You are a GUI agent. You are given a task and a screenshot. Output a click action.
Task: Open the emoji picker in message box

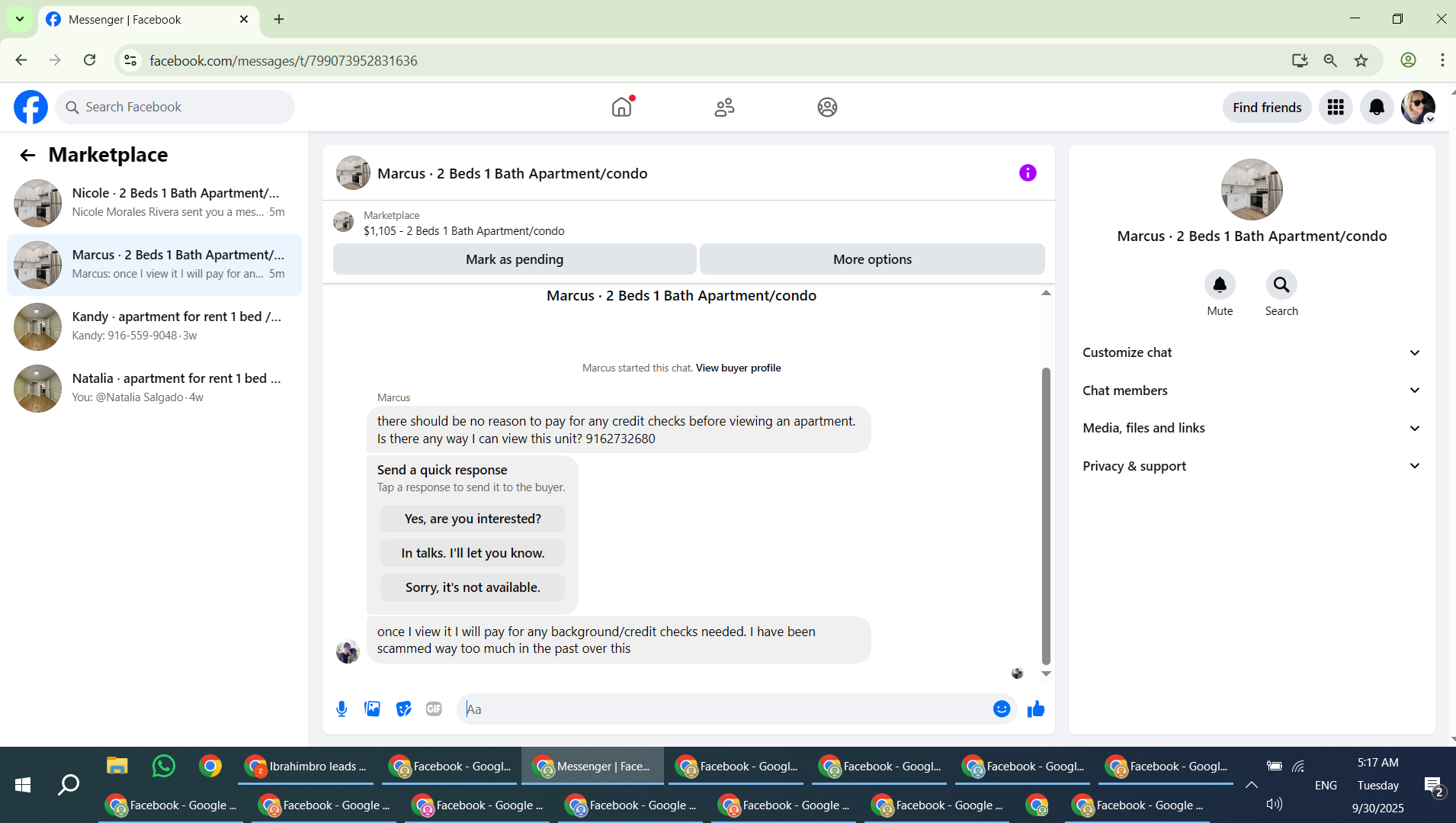point(1002,709)
